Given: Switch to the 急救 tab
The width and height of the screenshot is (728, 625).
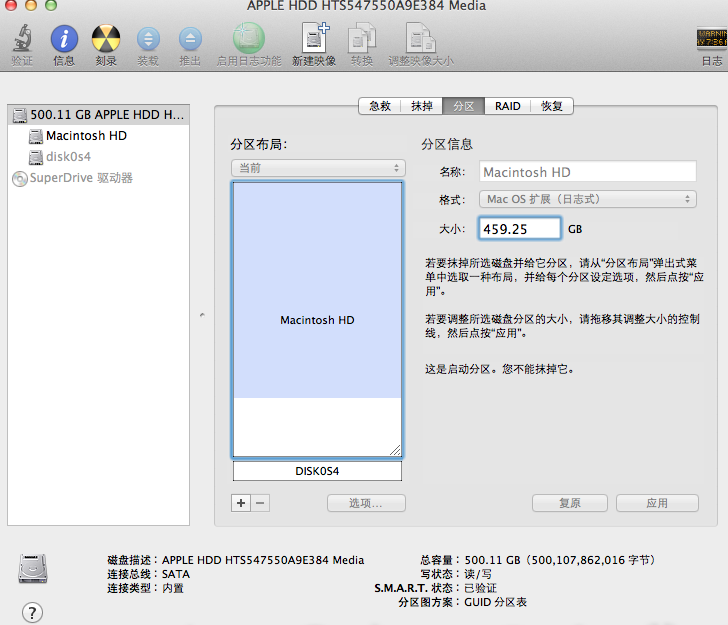Looking at the screenshot, I should pyautogui.click(x=380, y=106).
